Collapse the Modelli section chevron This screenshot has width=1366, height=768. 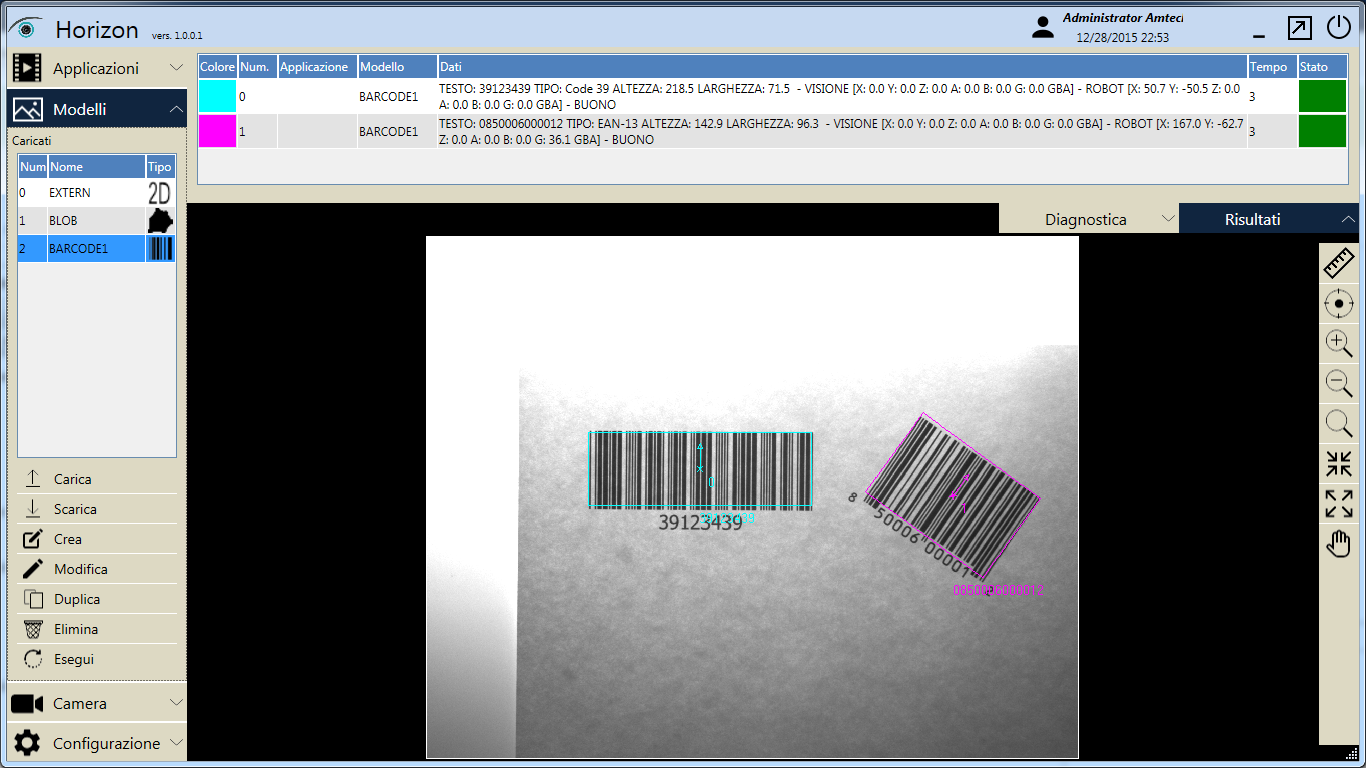tap(177, 108)
